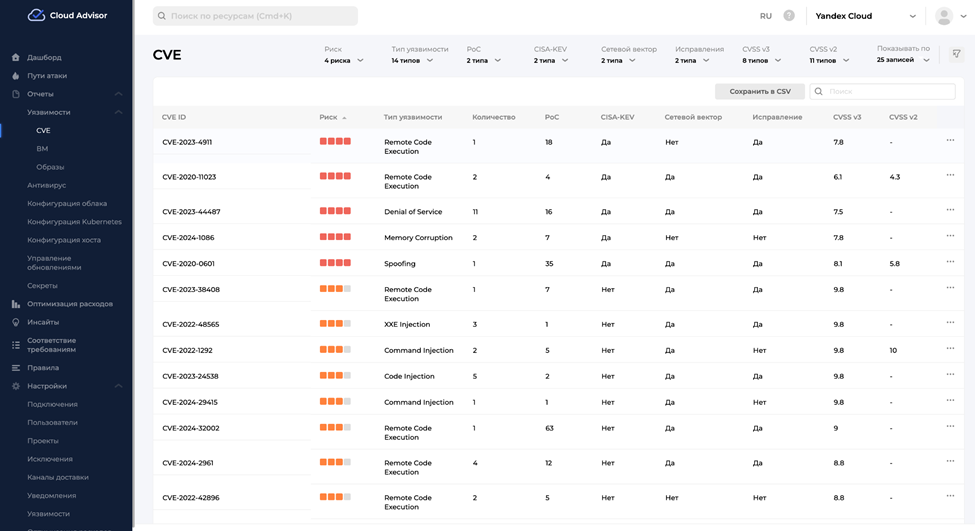The height and width of the screenshot is (531, 975).
Task: Click the Сохранить в CSV button
Action: (x=759, y=91)
